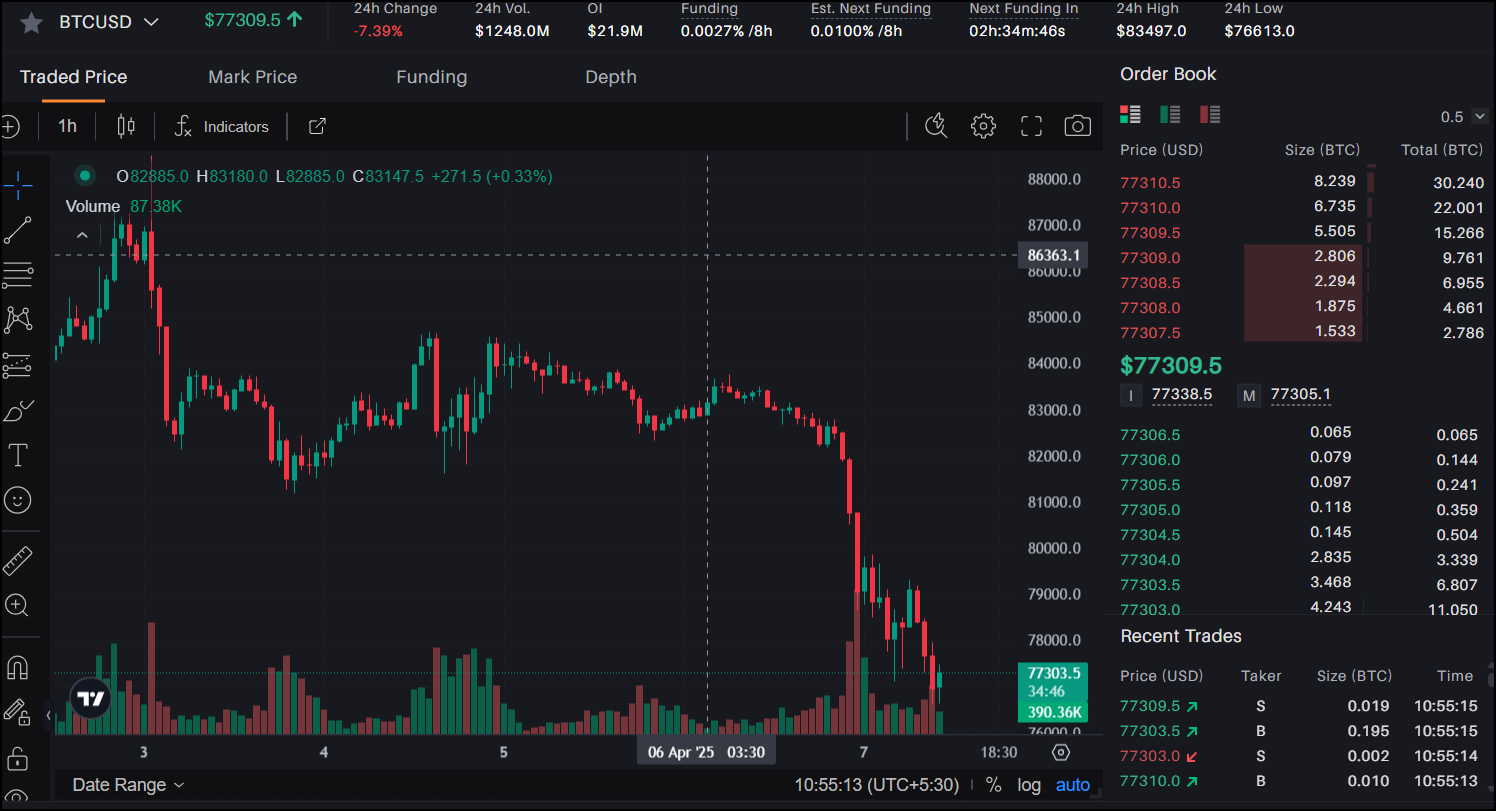Enable magnet mode for drawings
Image resolution: width=1496 pixels, height=811 pixels.
(x=19, y=667)
